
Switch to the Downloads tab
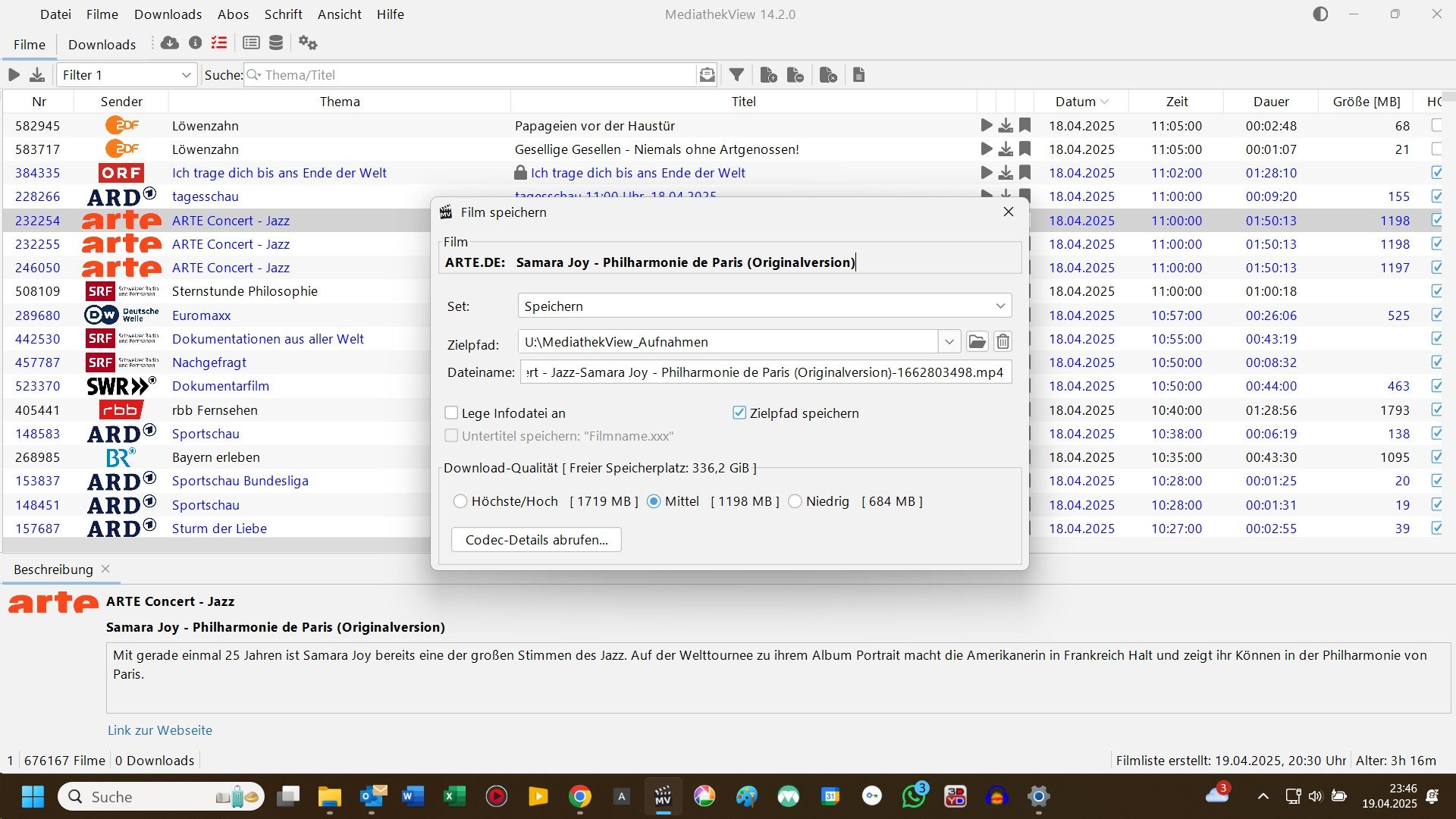click(102, 45)
